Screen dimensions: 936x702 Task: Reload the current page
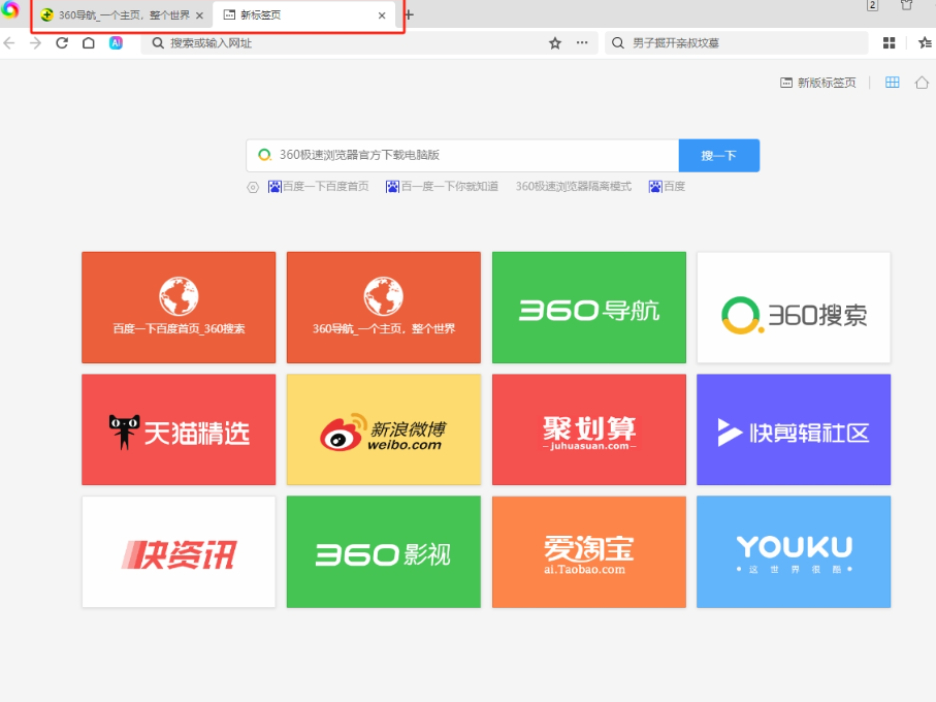[61, 43]
